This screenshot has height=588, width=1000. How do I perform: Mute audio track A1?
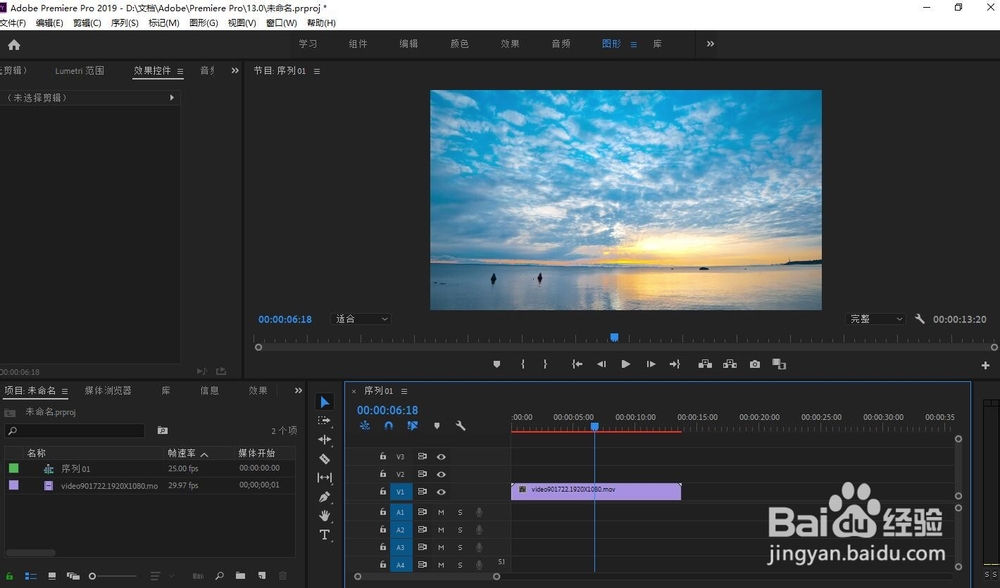pyautogui.click(x=441, y=512)
